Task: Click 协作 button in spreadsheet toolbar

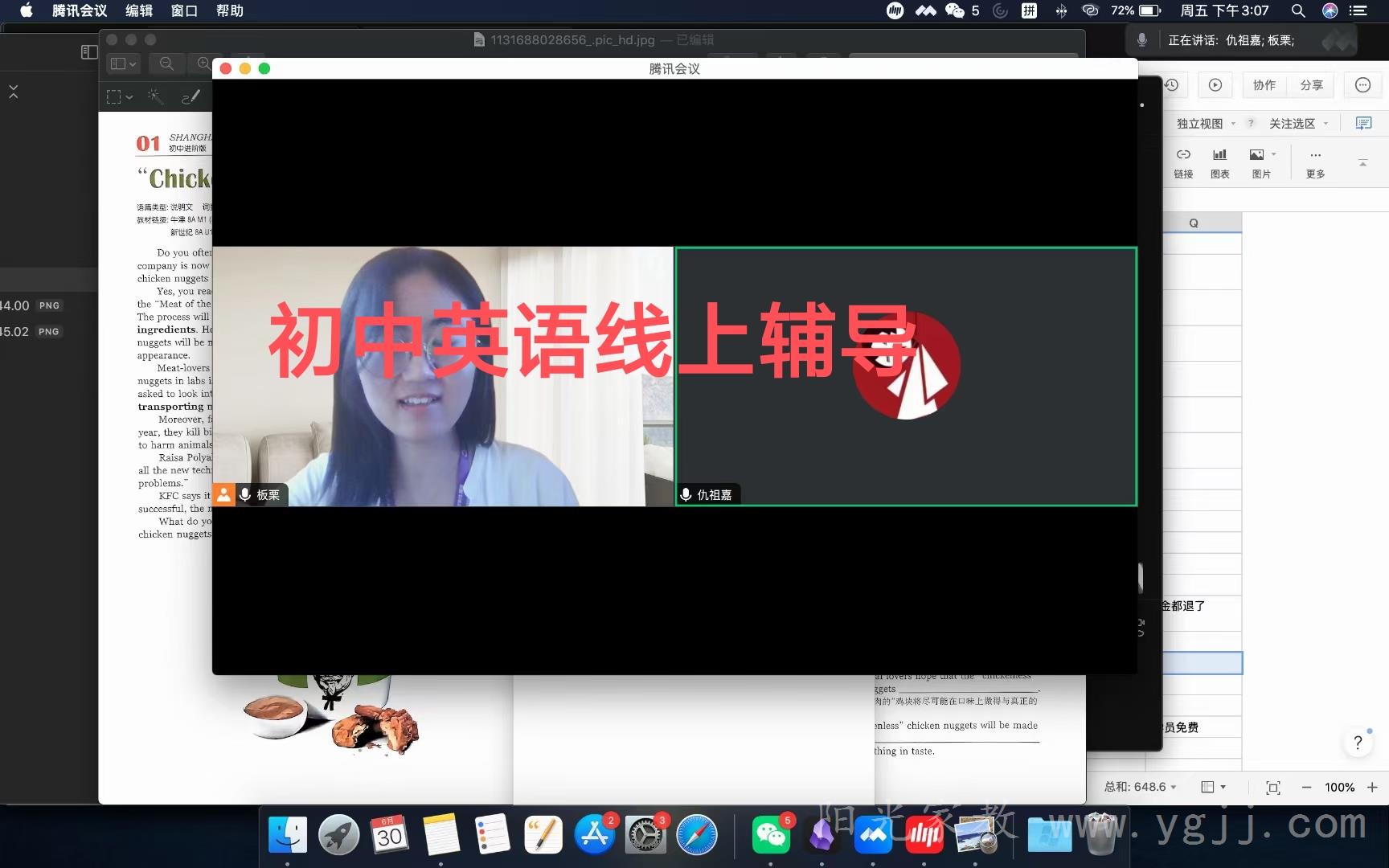Action: tap(1264, 85)
